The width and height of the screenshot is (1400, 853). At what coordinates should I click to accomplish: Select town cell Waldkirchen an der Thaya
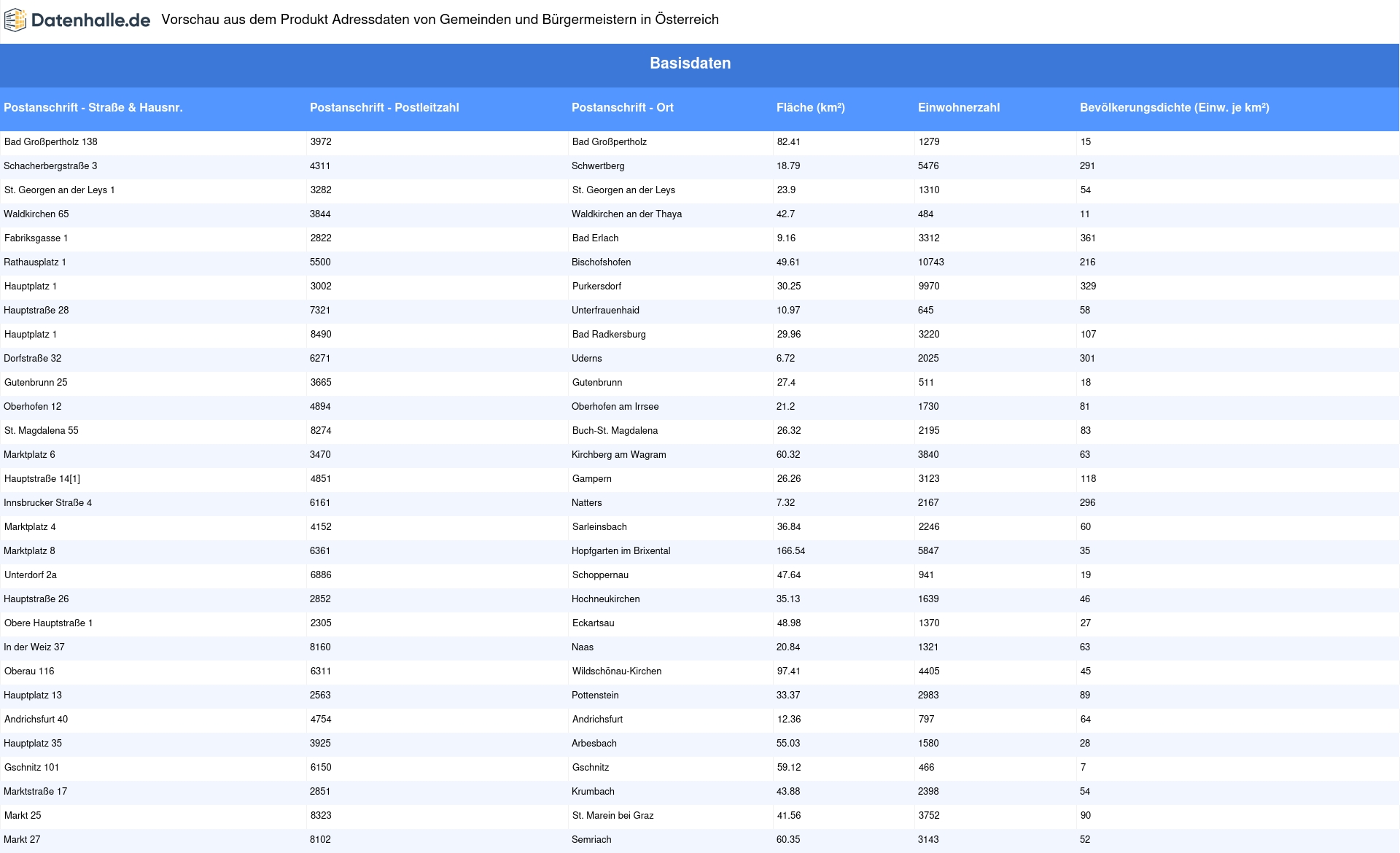pyautogui.click(x=627, y=214)
